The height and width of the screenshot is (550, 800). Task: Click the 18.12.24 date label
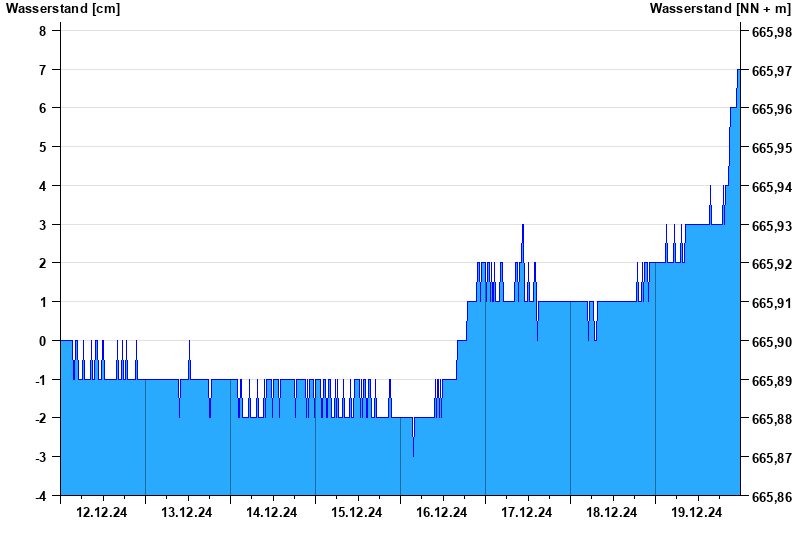point(612,513)
